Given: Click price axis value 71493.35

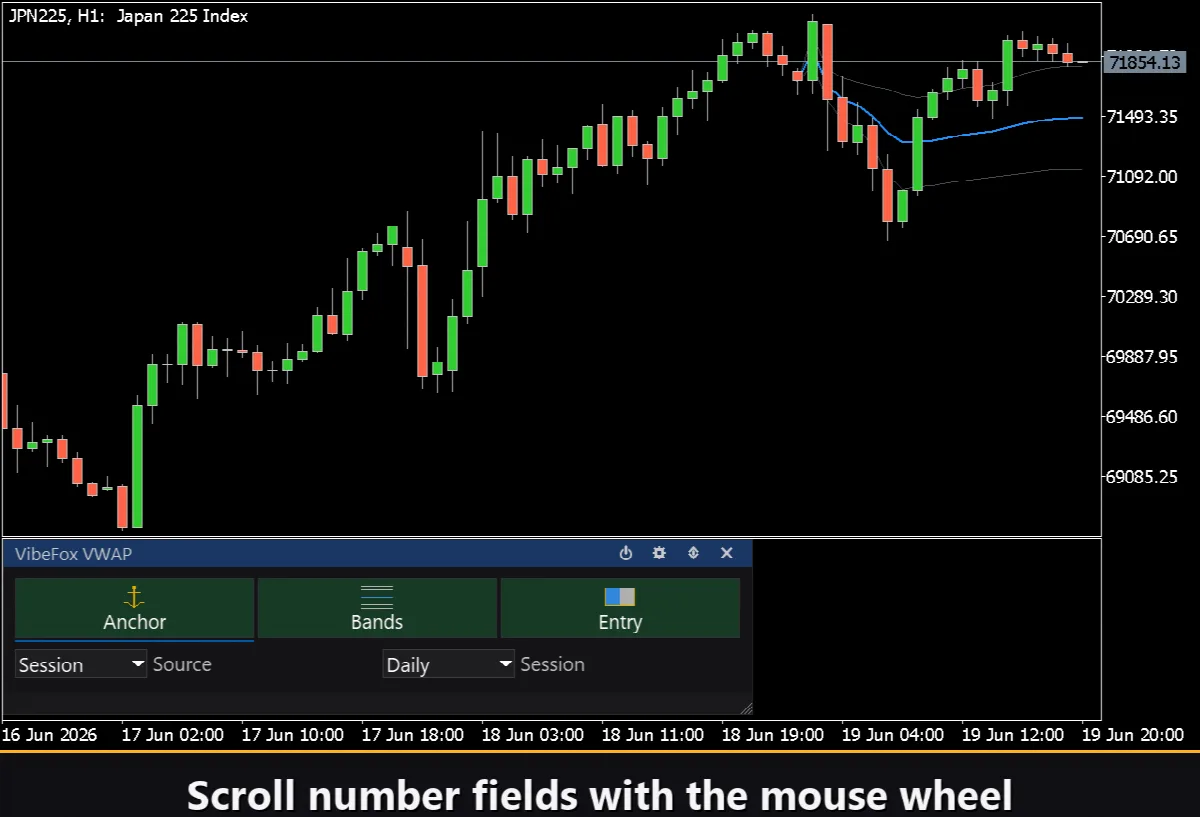Looking at the screenshot, I should point(1143,117).
